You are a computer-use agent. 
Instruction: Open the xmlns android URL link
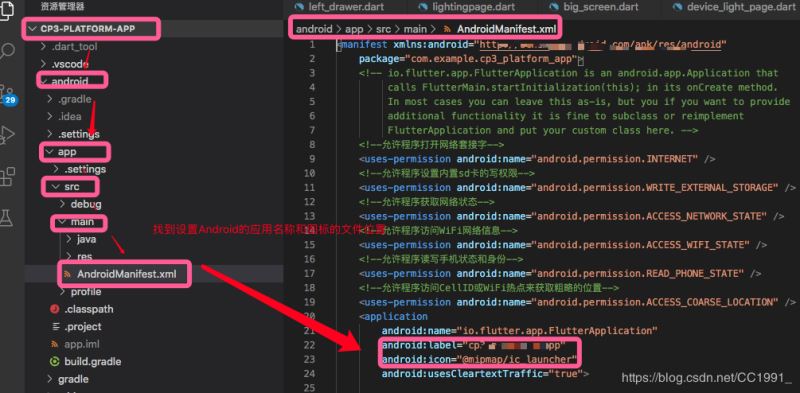pyautogui.click(x=601, y=45)
